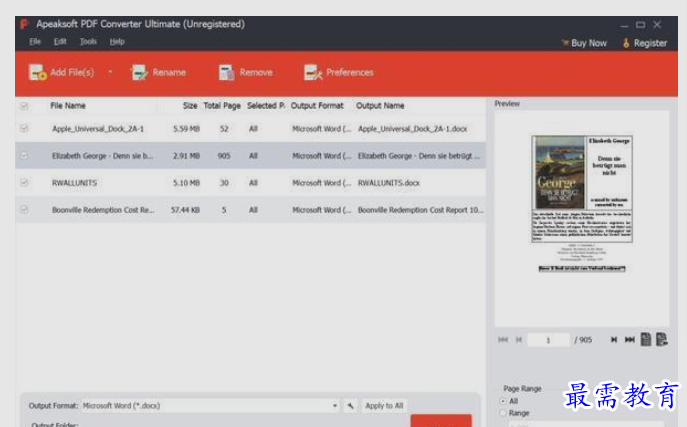Open the bottom Output Format dropdown
This screenshot has width=687, height=427.
pos(210,406)
